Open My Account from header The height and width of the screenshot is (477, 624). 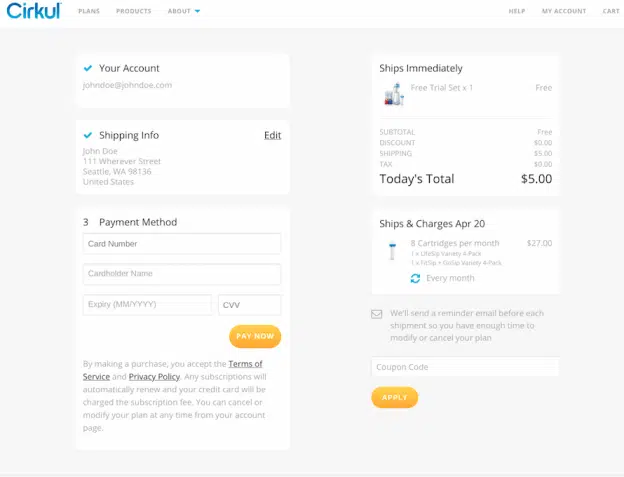point(563,11)
